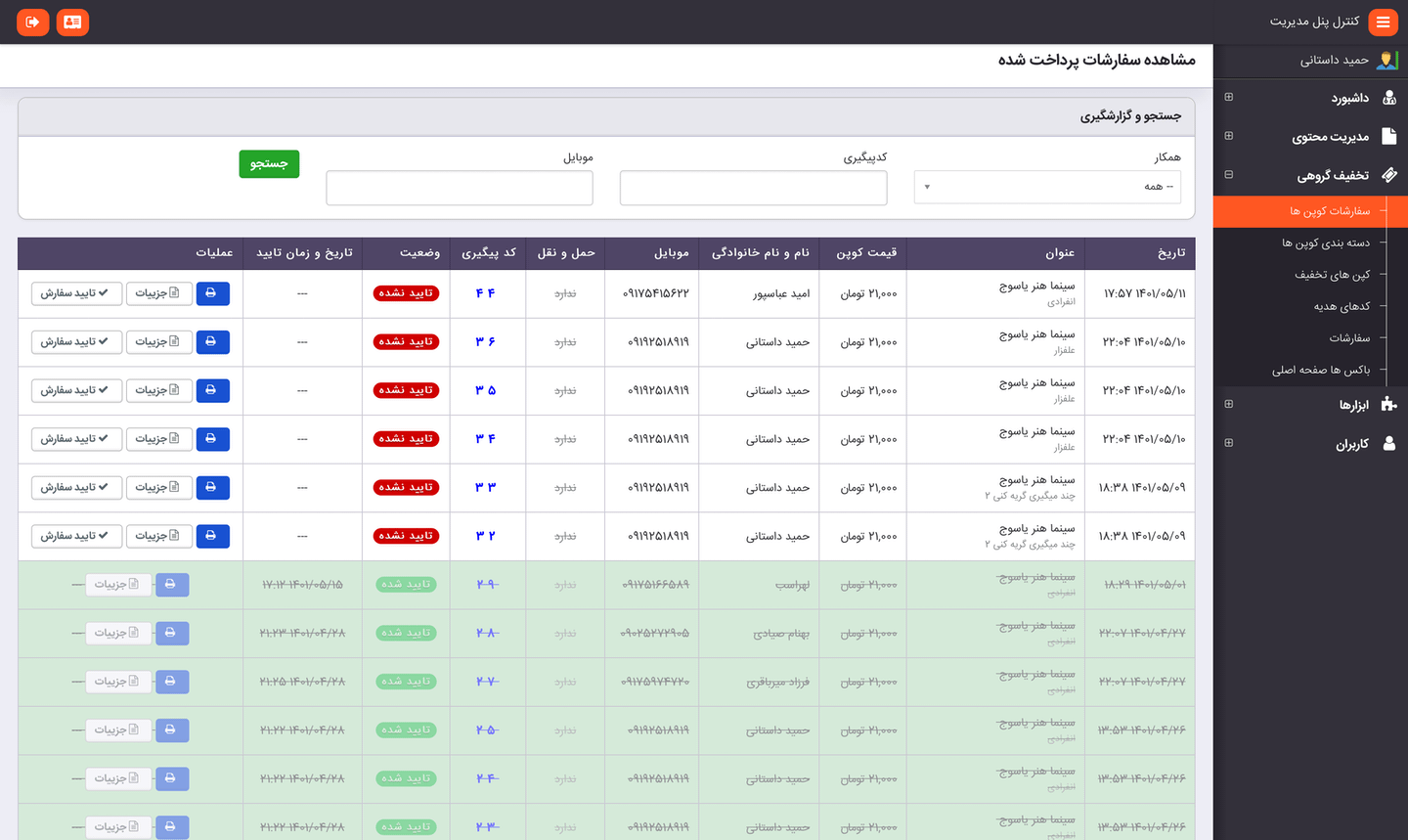This screenshot has height=840, width=1408.
Task: Click the orange hamburger menu icon
Action: (1383, 22)
